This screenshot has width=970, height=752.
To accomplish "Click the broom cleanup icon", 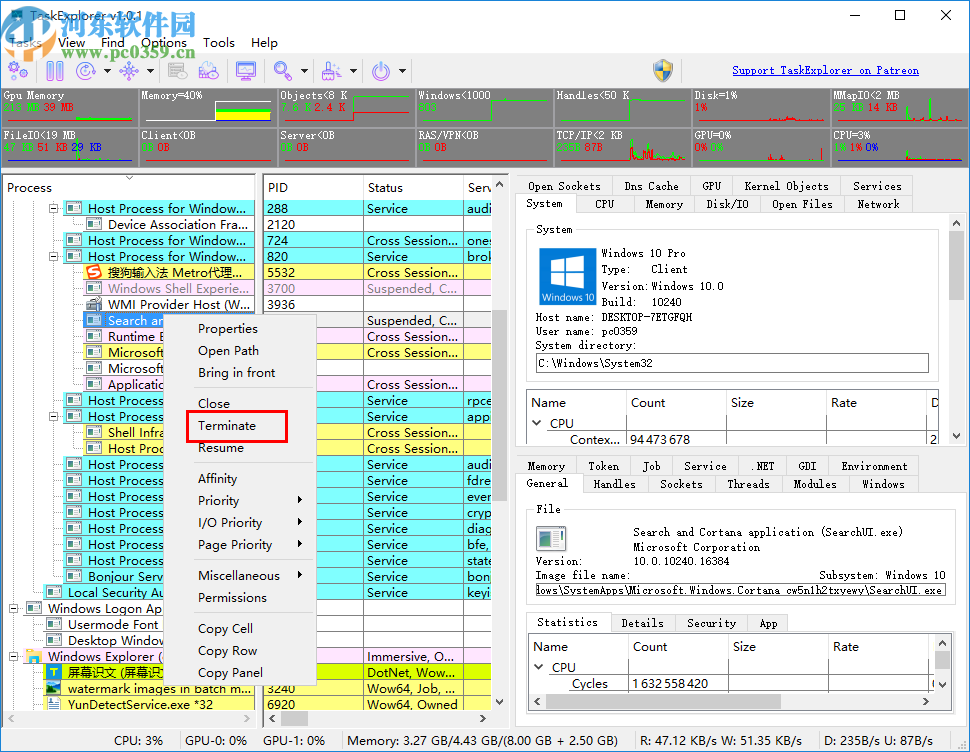I will 331,71.
